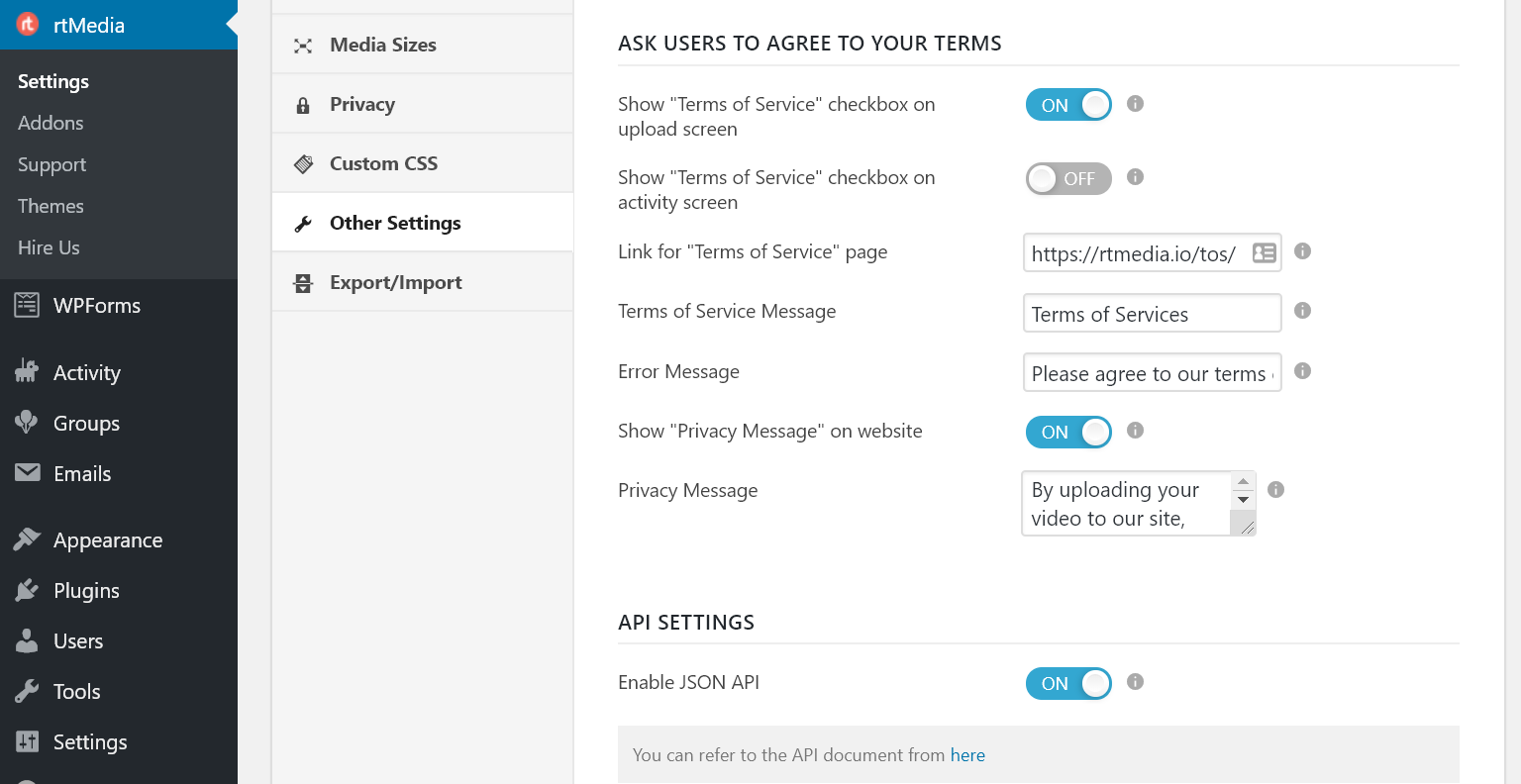Click the Export/Import icon
The height and width of the screenshot is (784, 1521).
click(303, 282)
